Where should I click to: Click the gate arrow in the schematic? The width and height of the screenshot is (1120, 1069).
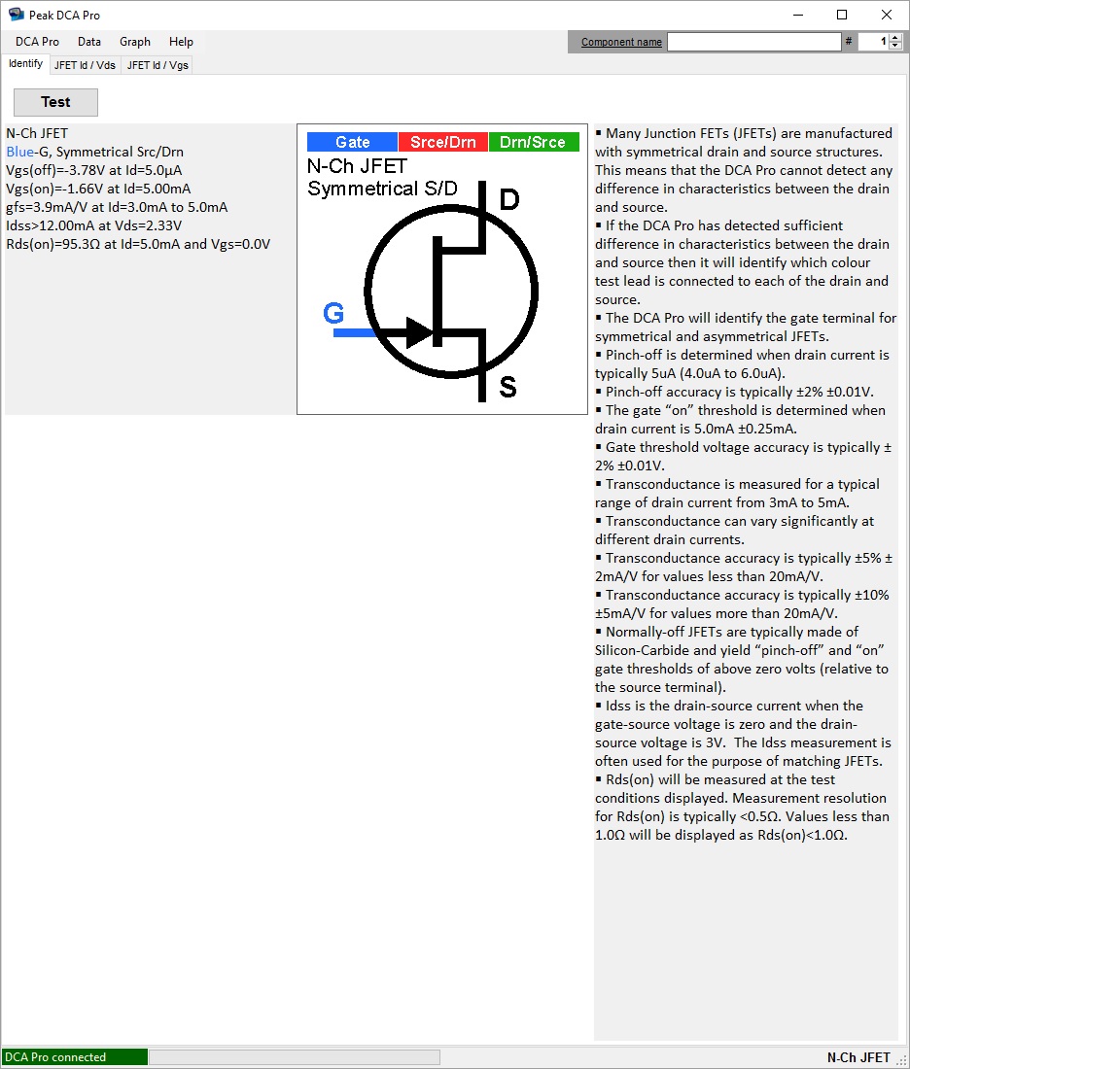pos(419,332)
